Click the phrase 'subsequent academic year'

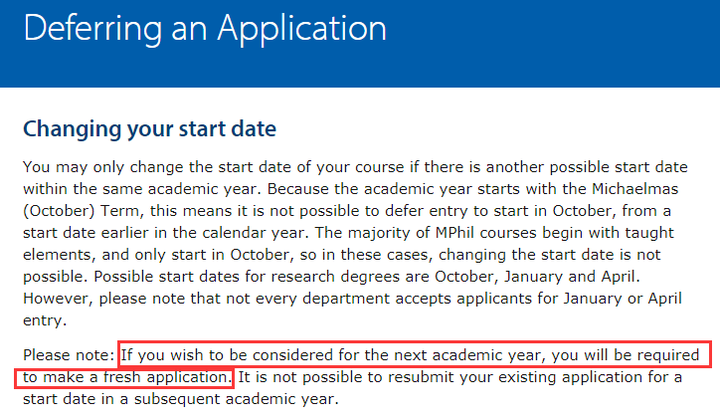pos(234,399)
